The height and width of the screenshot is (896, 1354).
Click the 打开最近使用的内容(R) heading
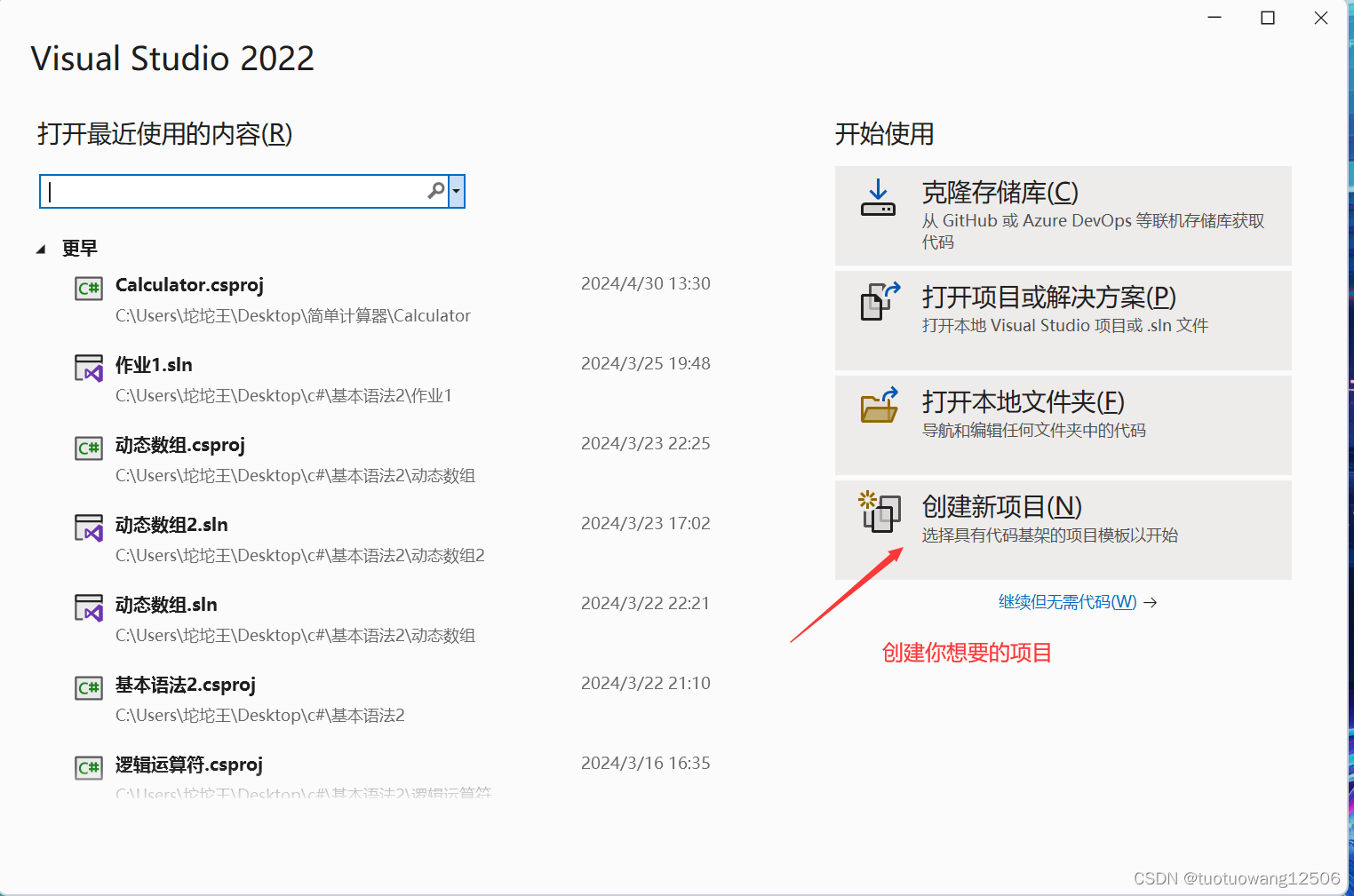pyautogui.click(x=165, y=134)
